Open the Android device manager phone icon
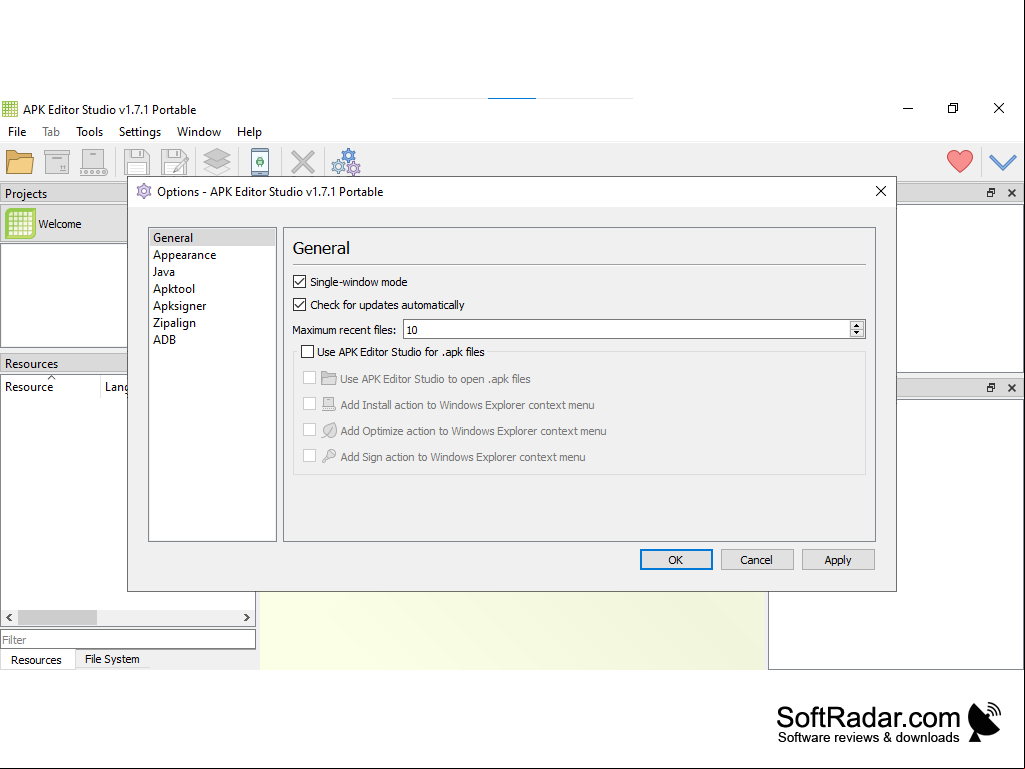Image resolution: width=1025 pixels, height=769 pixels. (260, 162)
